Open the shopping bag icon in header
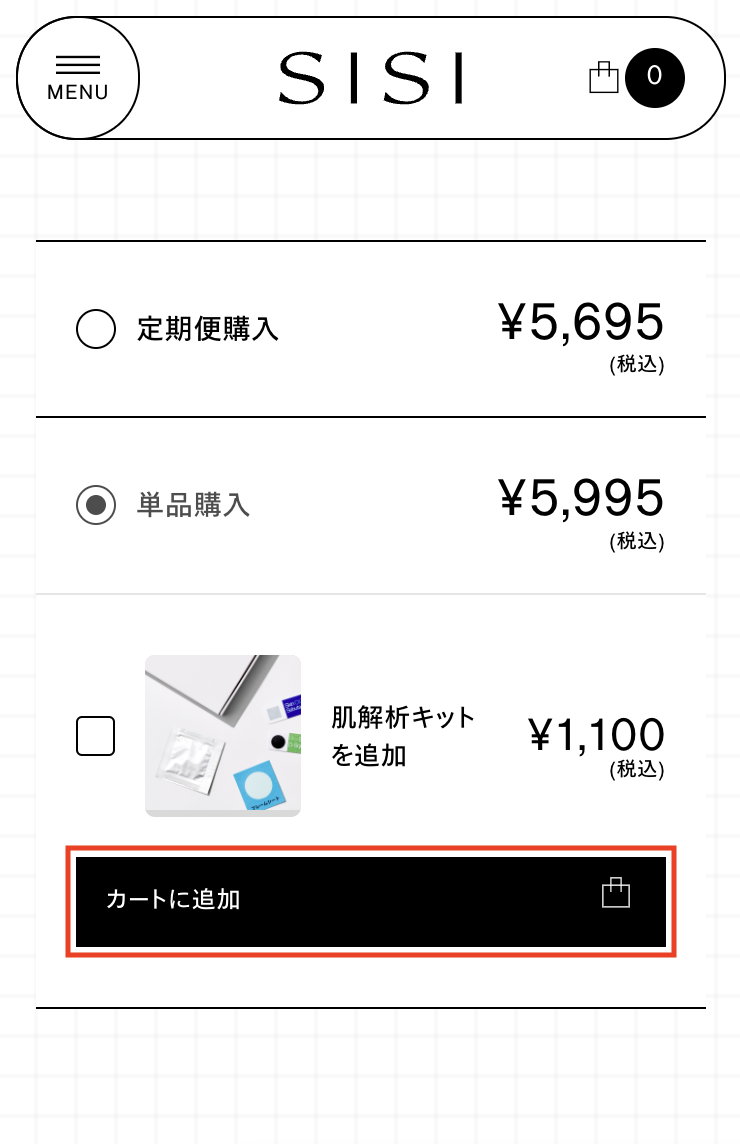The image size is (740, 1144). click(x=604, y=77)
